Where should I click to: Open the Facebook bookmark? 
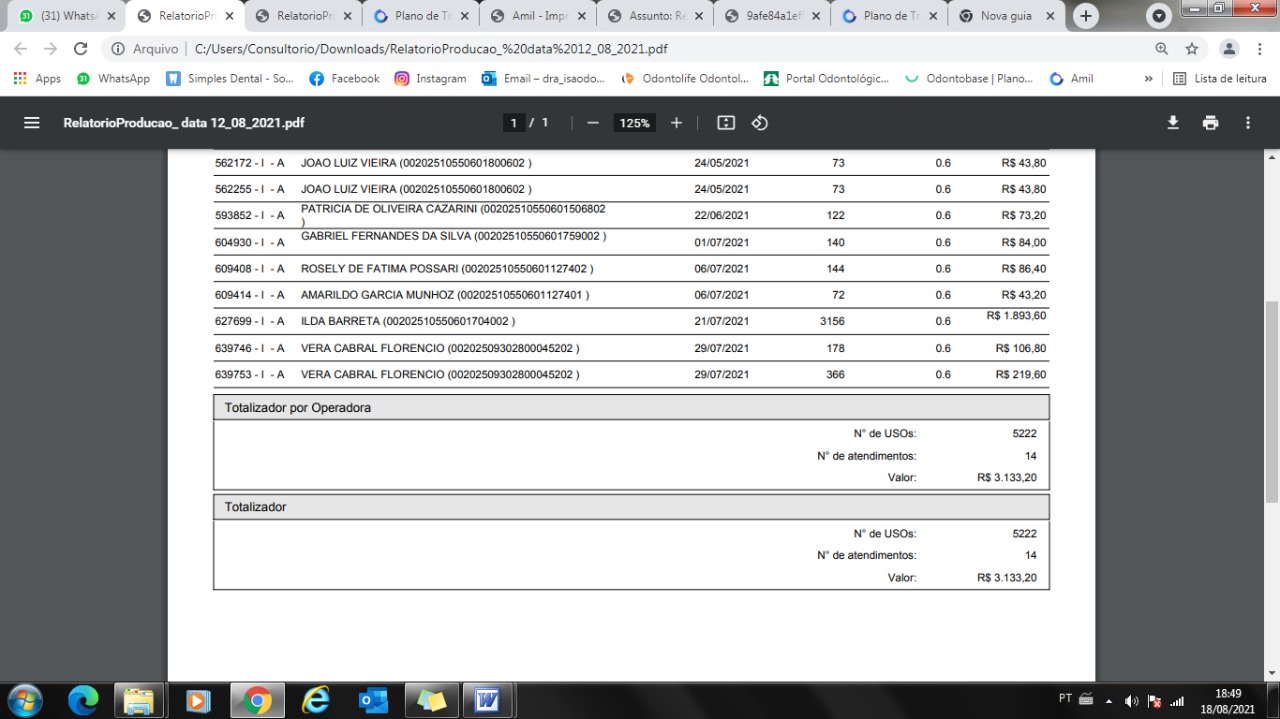click(x=344, y=78)
